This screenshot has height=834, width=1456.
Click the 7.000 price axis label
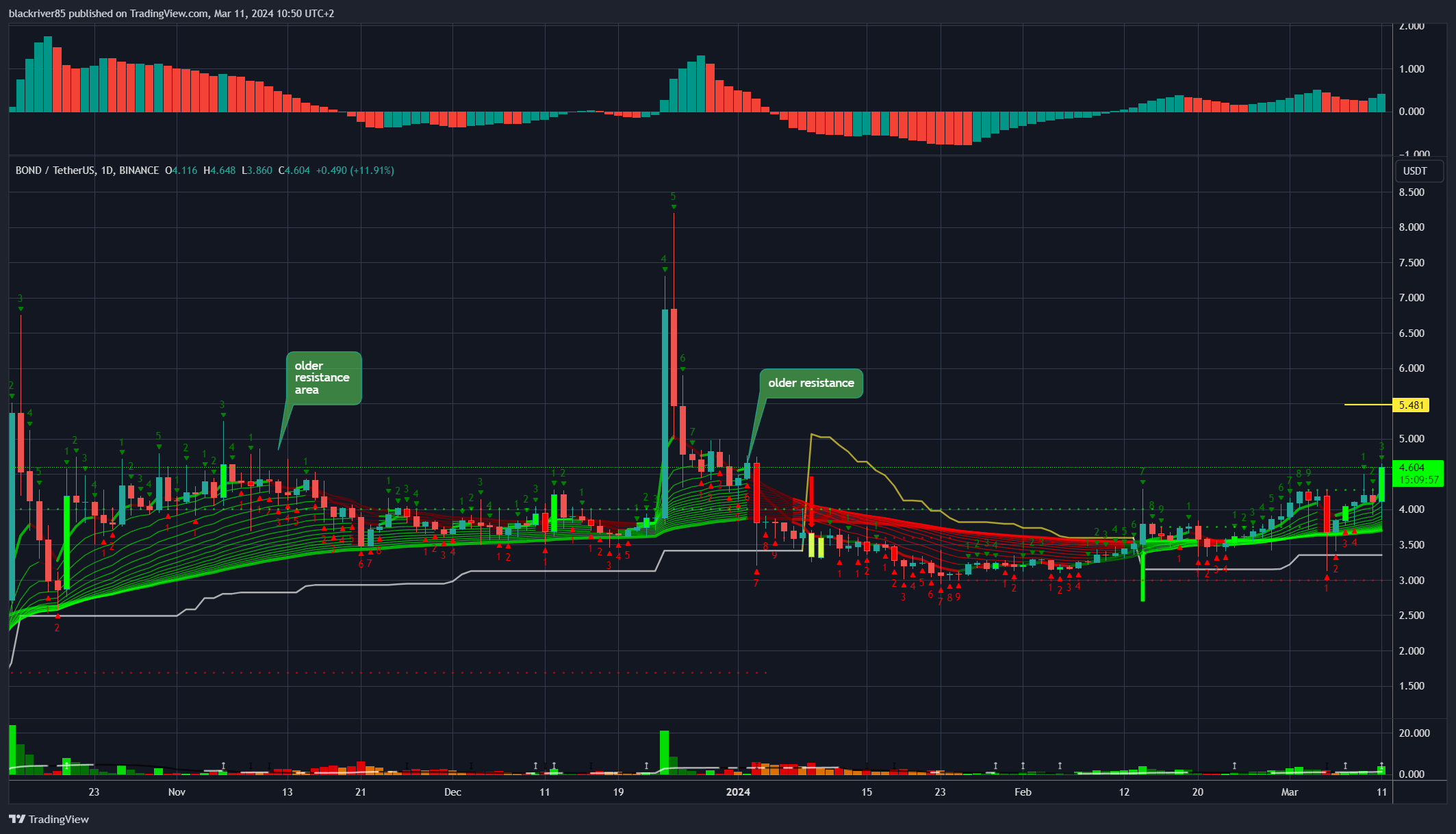(x=1412, y=298)
